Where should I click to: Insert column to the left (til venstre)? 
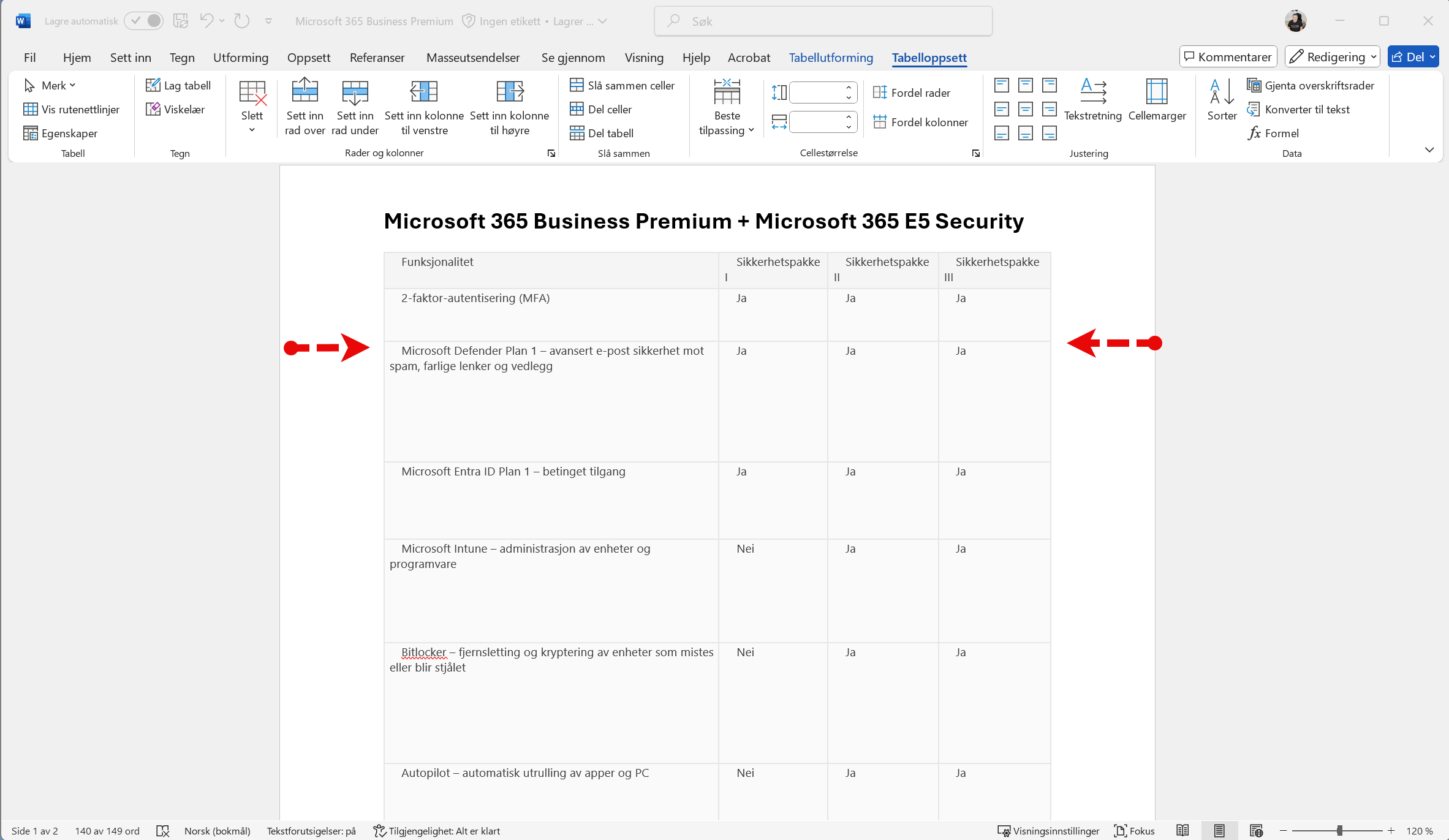(x=424, y=106)
